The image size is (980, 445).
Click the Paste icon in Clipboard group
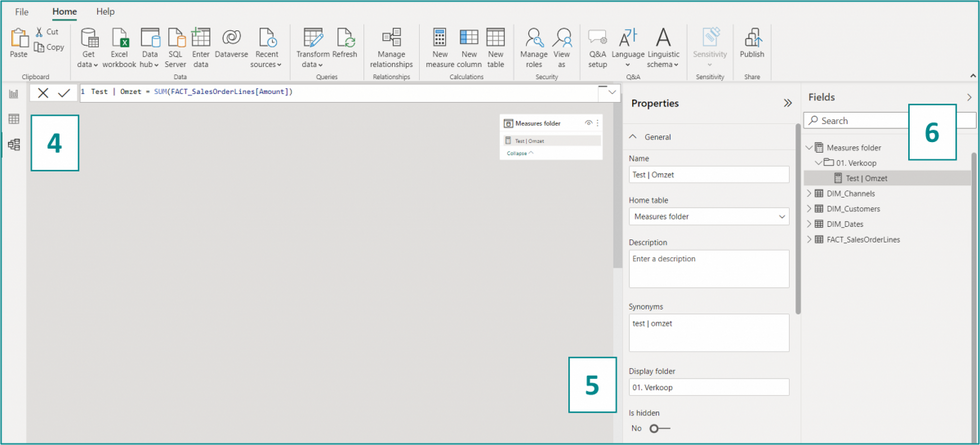click(x=19, y=39)
